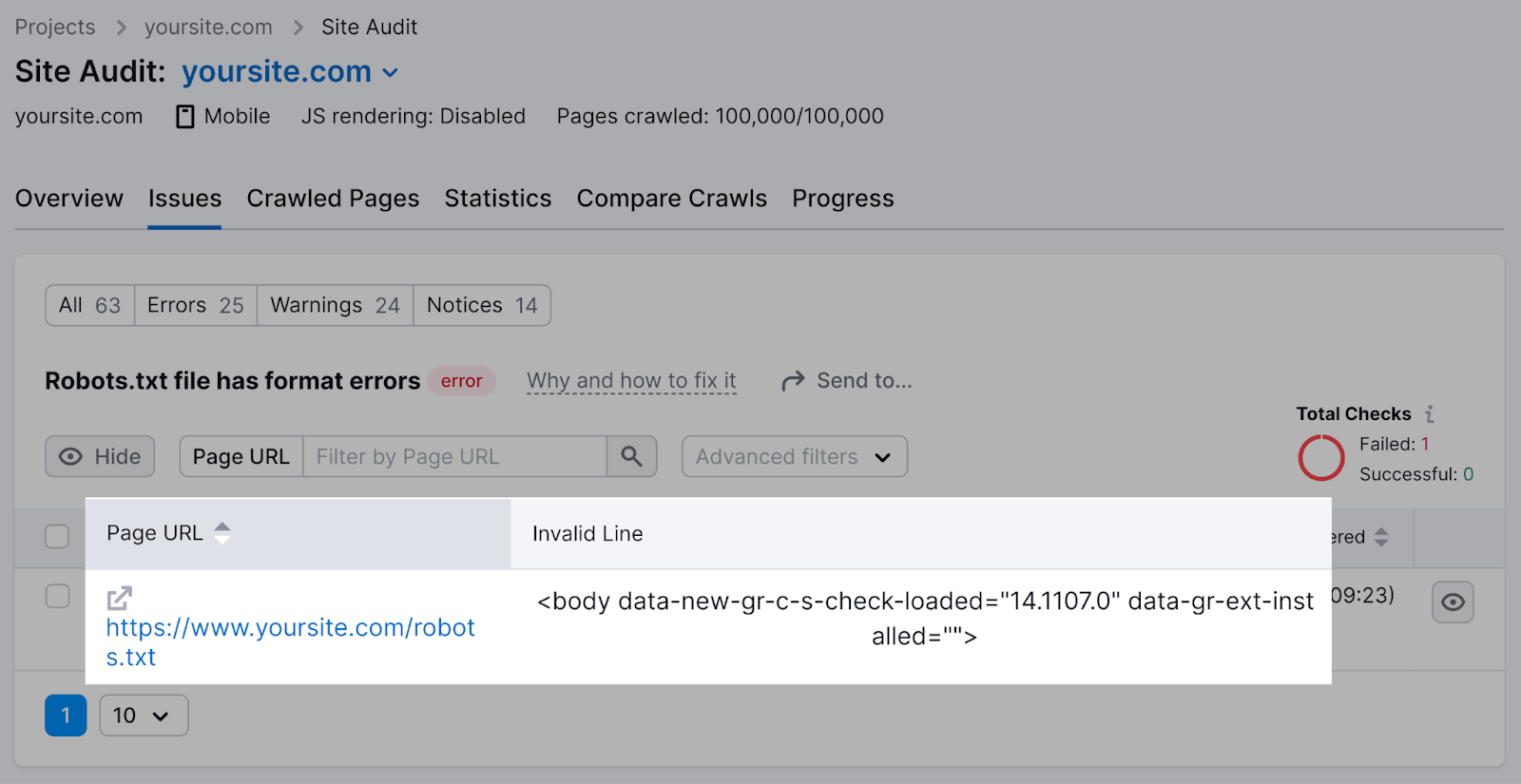This screenshot has height=784, width=1521.
Task: Switch to the Overview tab
Action: (69, 199)
